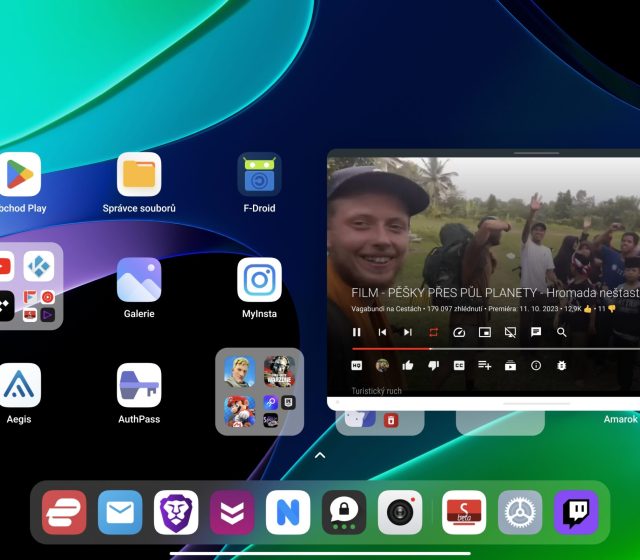Screen dimensions: 640x560
Task: Expand the app drawer with up chevron
Action: pyautogui.click(x=320, y=455)
